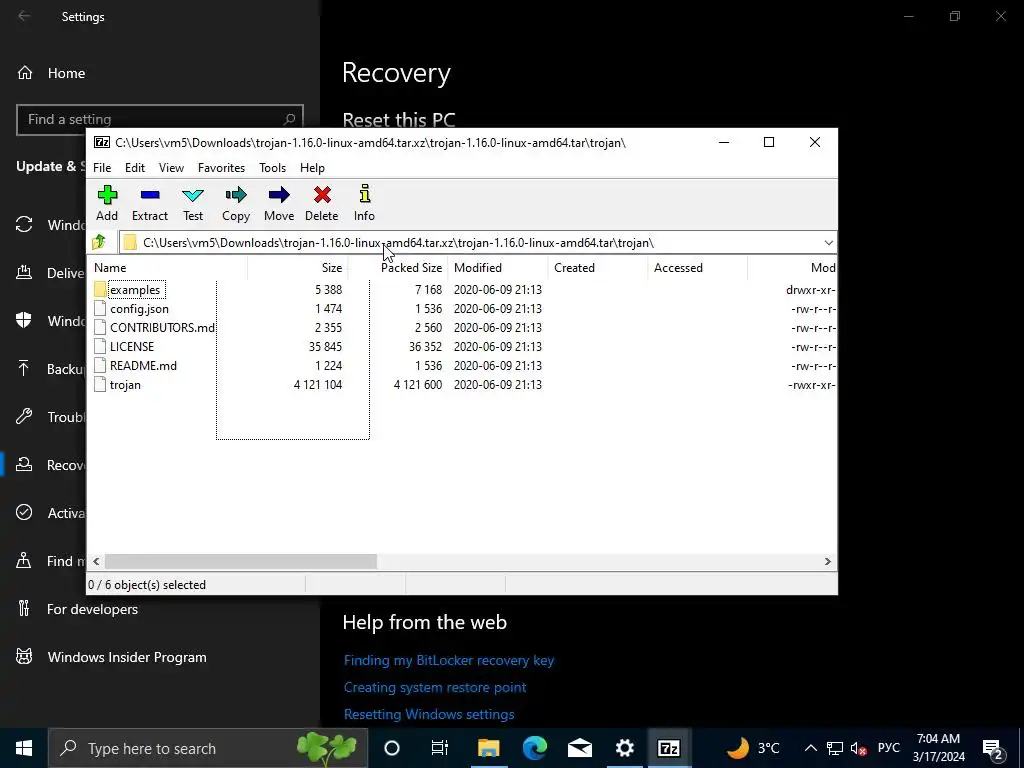
Task: Click the horizontal scrollbar left arrow
Action: pyautogui.click(x=96, y=562)
